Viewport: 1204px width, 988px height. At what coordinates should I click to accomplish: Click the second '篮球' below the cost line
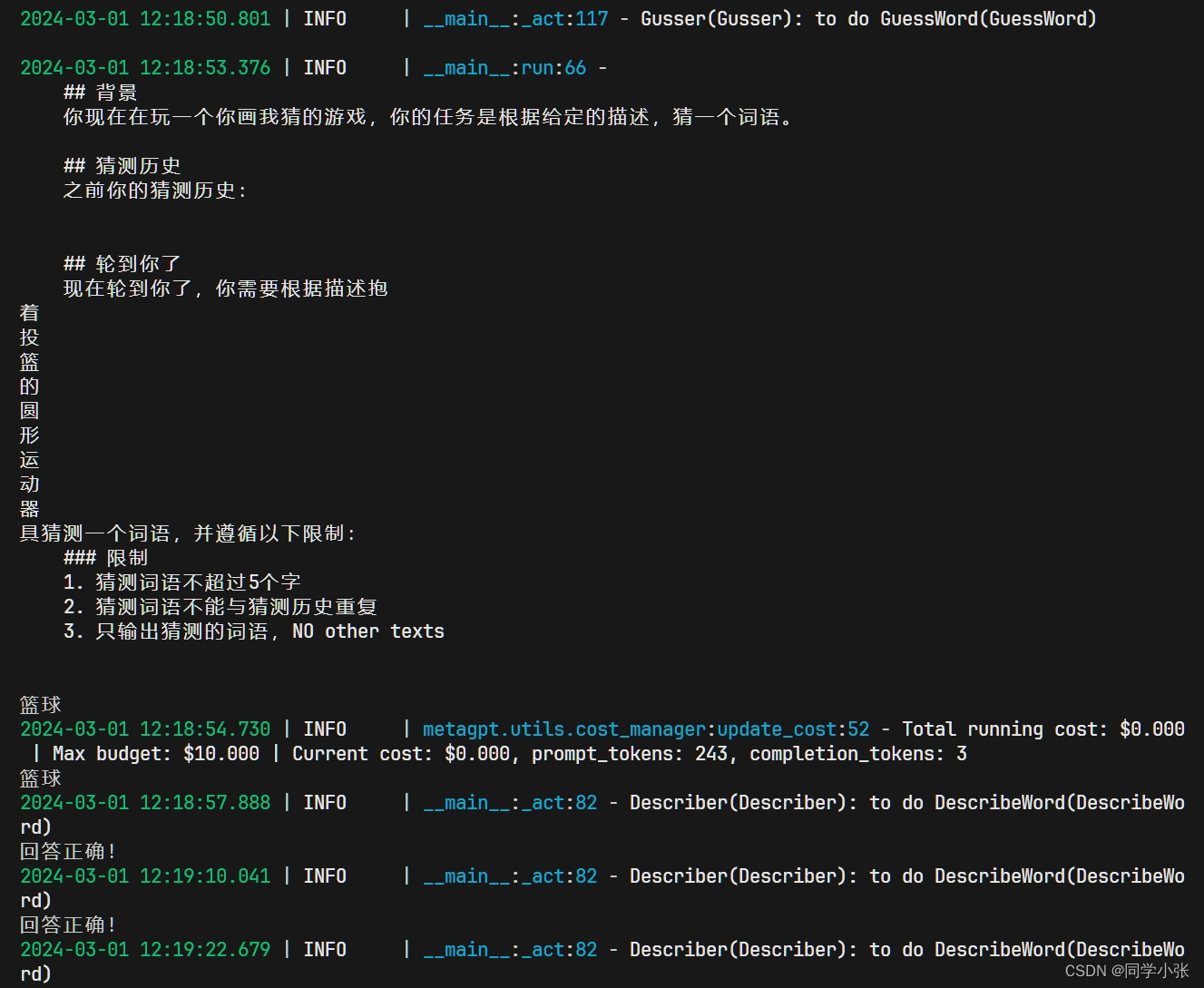click(41, 778)
